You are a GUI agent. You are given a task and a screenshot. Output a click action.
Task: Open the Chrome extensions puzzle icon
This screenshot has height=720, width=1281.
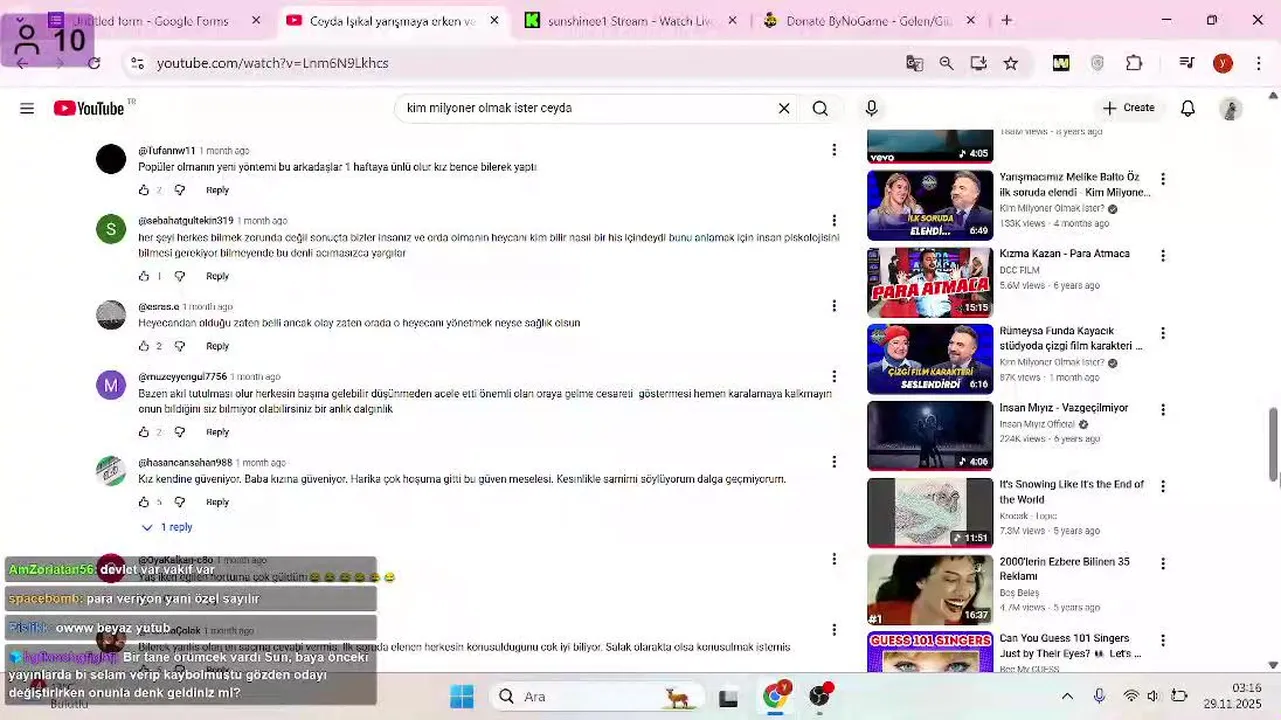tap(1134, 63)
